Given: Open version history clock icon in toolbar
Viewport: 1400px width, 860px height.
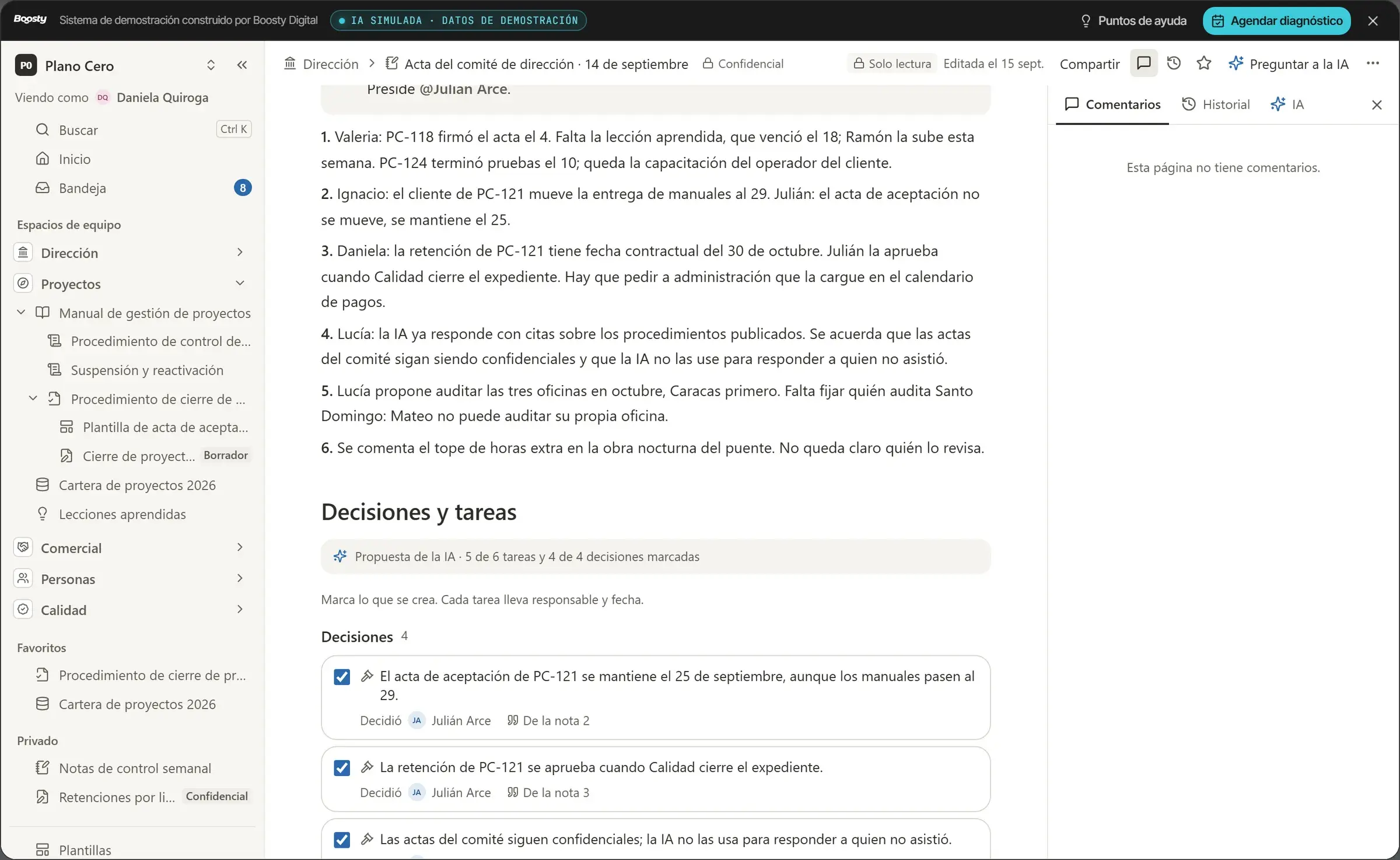Looking at the screenshot, I should tap(1174, 63).
